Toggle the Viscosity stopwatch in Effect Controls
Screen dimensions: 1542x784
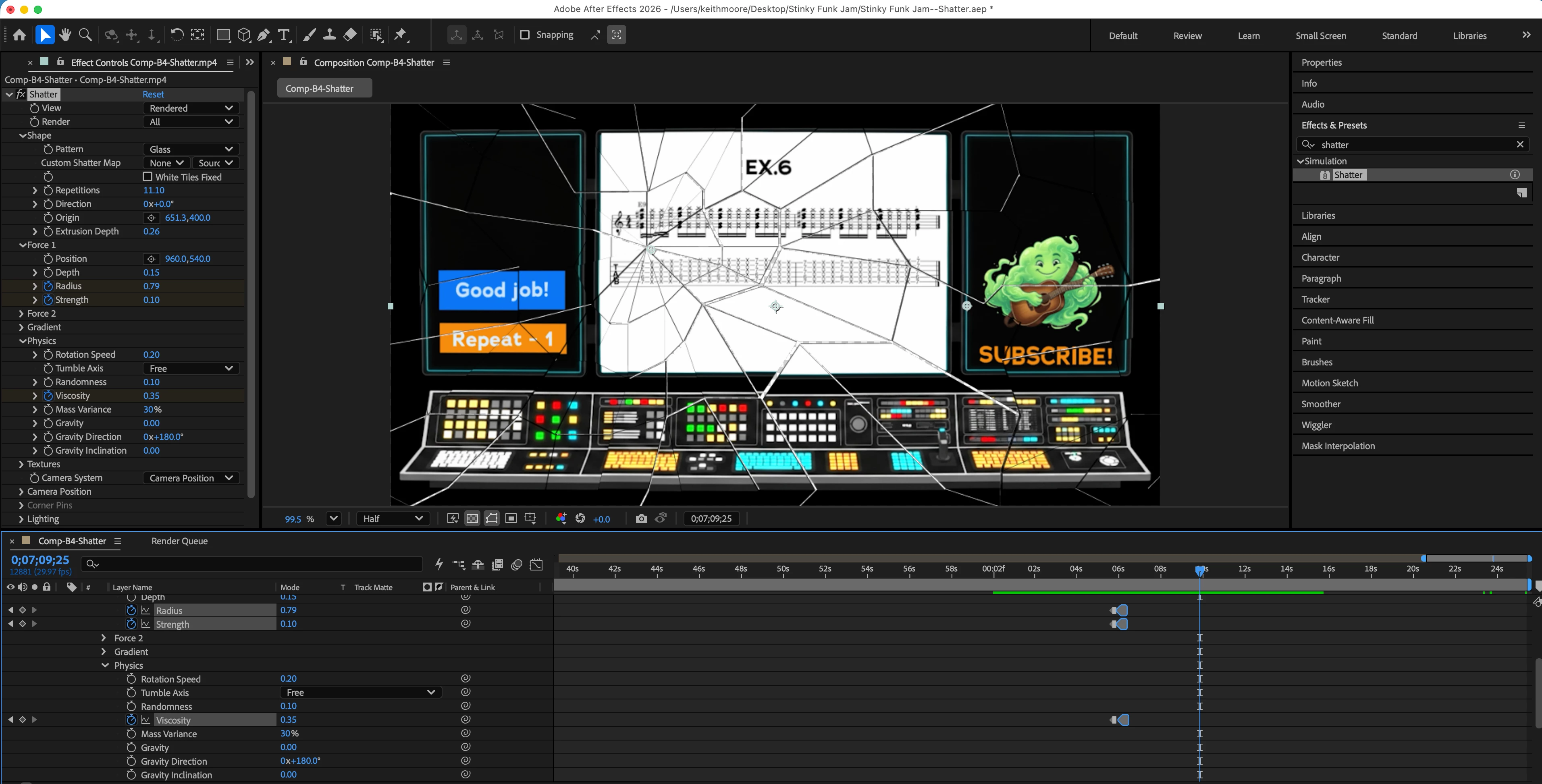48,396
